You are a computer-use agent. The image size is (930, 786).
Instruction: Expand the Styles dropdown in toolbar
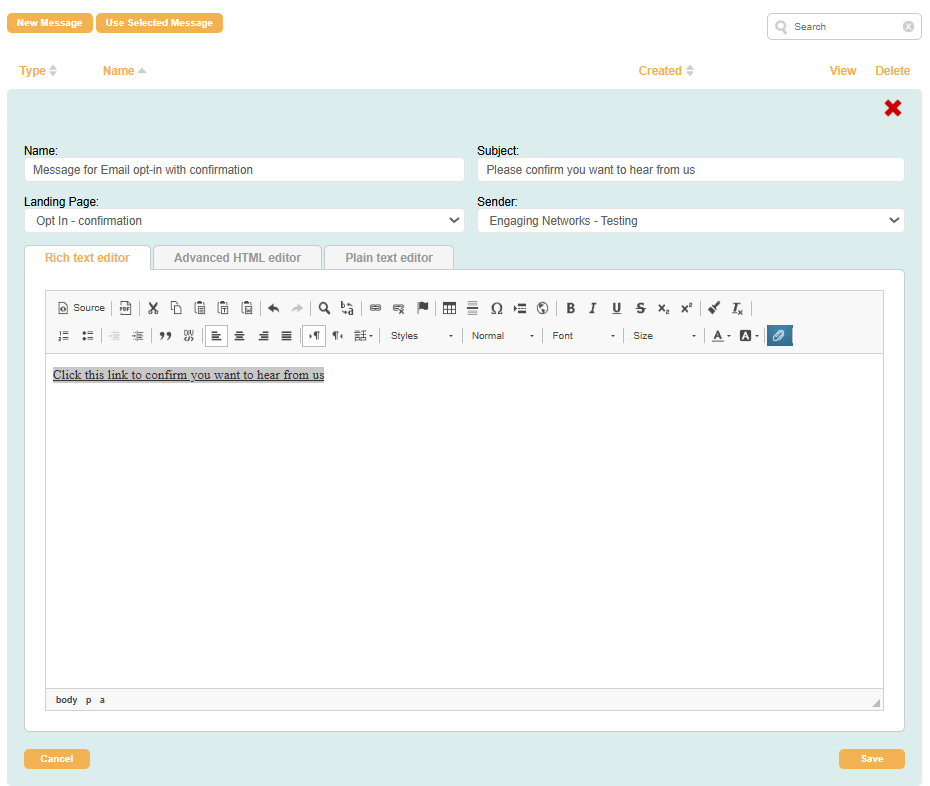point(422,336)
